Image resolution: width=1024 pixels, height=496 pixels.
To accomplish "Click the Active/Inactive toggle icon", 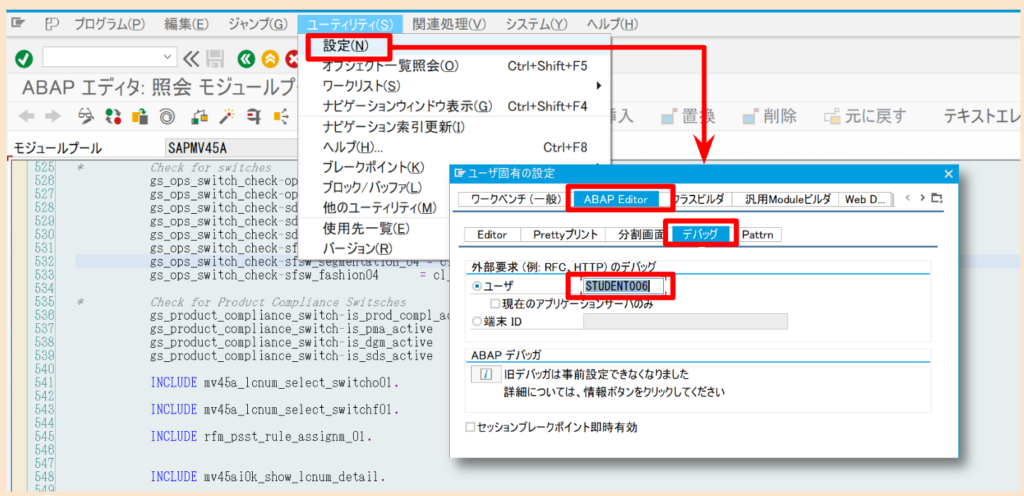I will click(113, 117).
